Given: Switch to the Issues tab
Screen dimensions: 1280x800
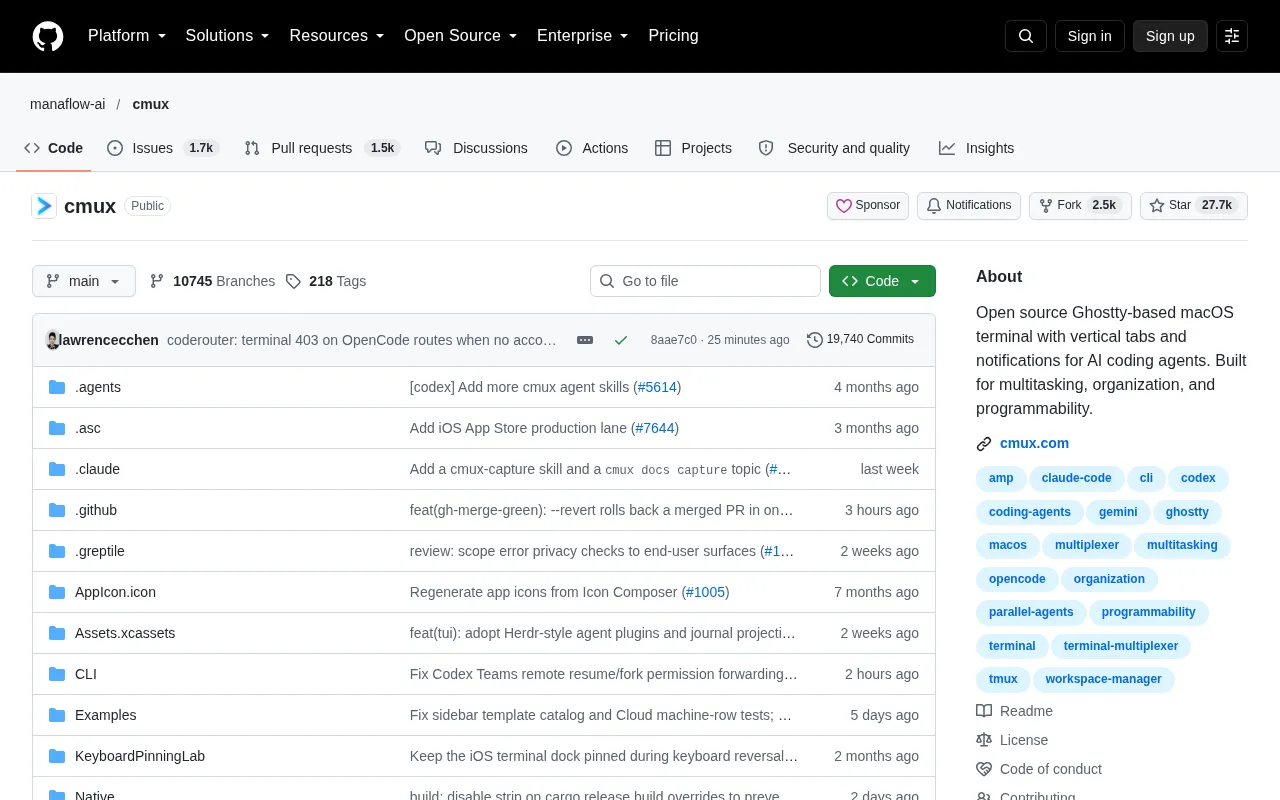Looking at the screenshot, I should (163, 148).
